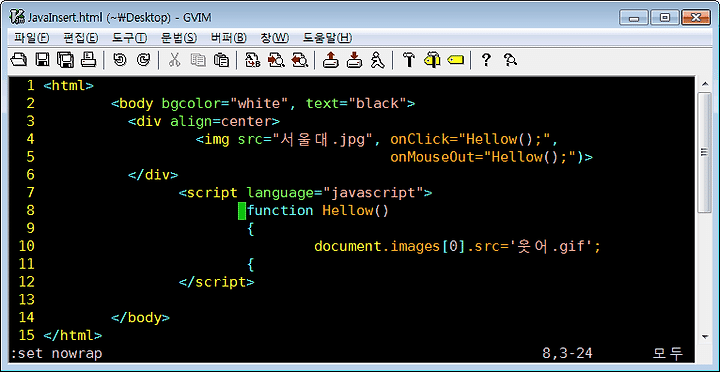
Task: Click '모두' indicator in status line
Action: [x=668, y=354]
